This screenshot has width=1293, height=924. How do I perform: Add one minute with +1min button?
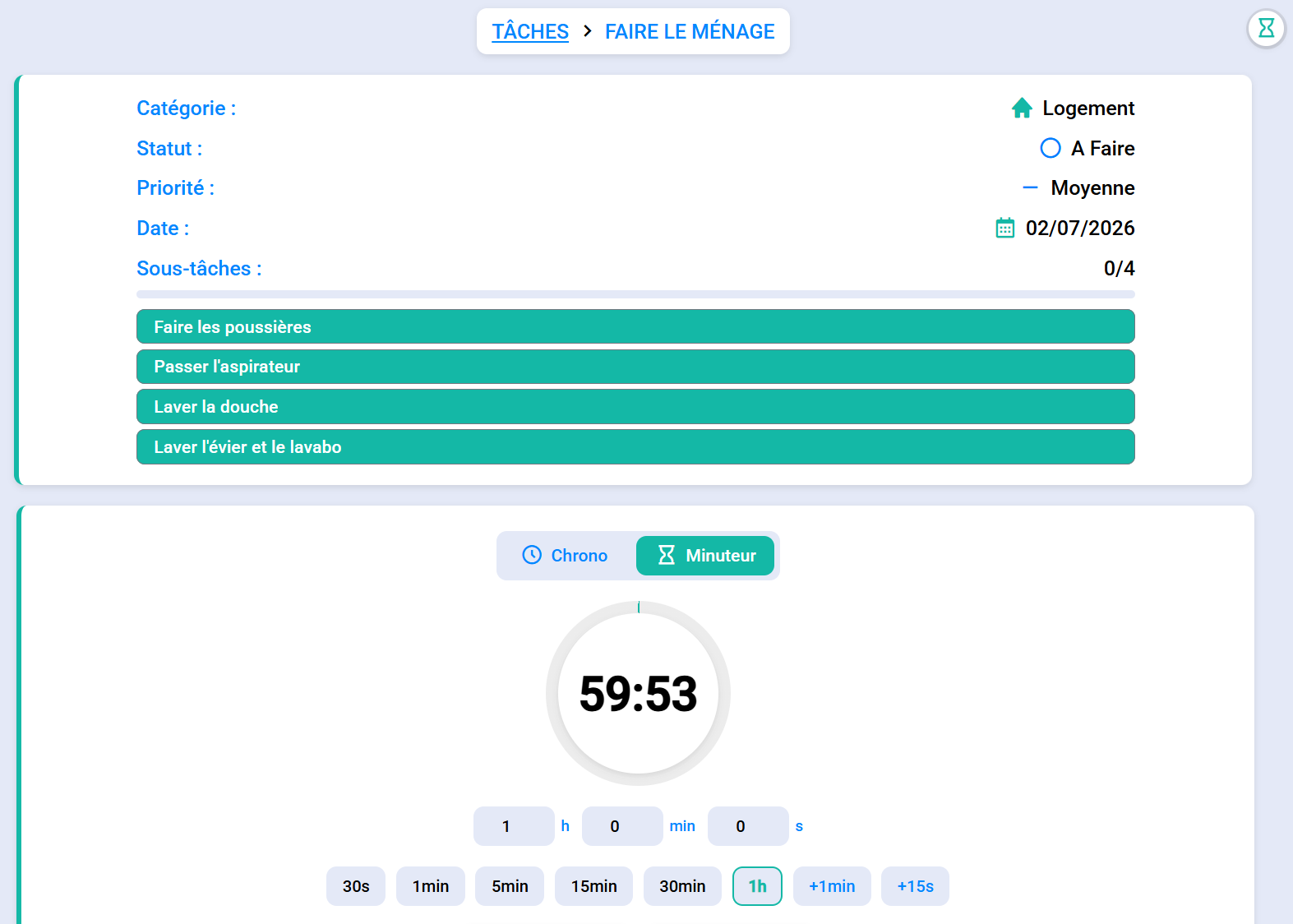832,886
